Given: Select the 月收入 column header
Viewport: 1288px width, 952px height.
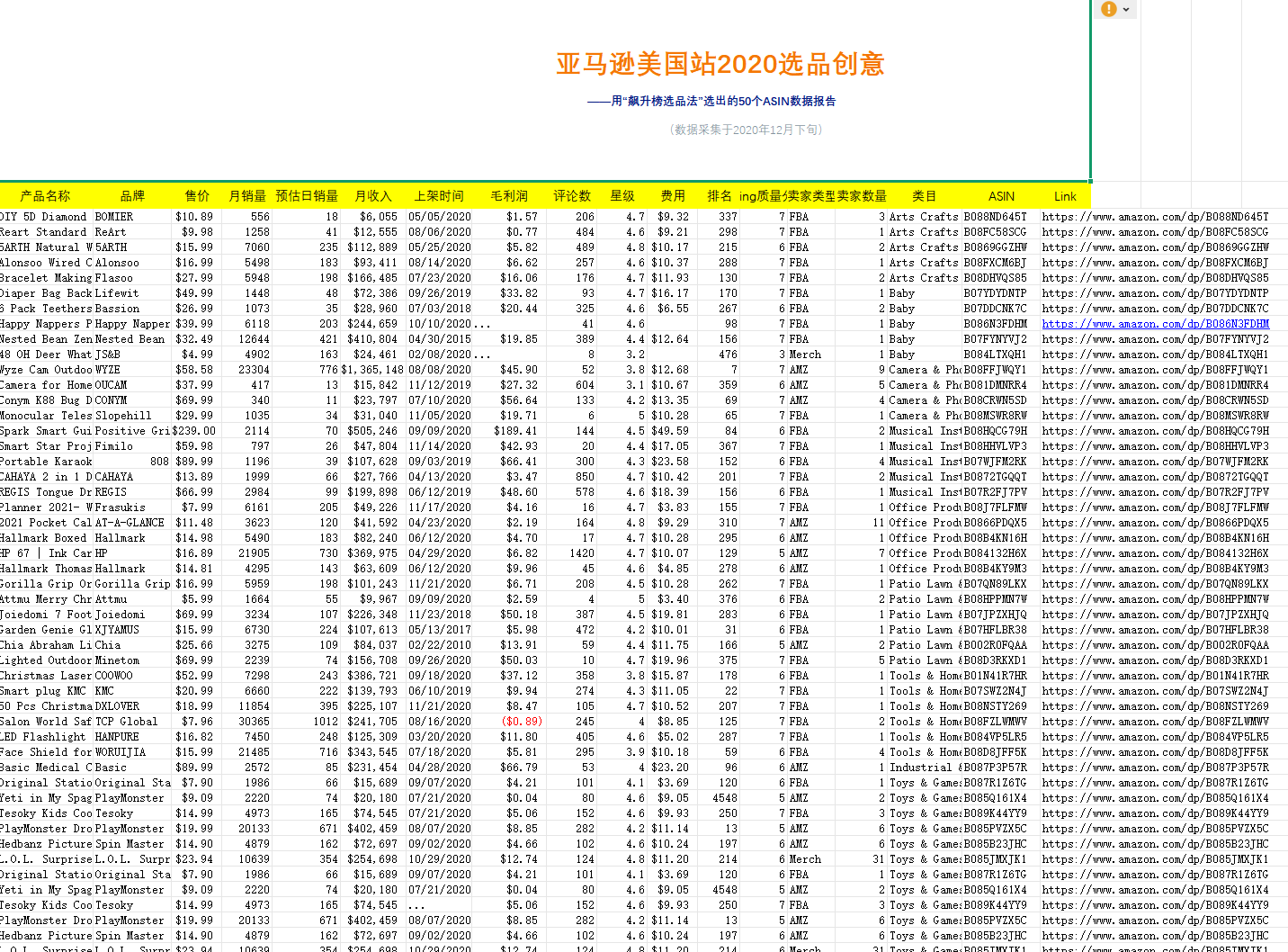Looking at the screenshot, I should click(x=373, y=196).
